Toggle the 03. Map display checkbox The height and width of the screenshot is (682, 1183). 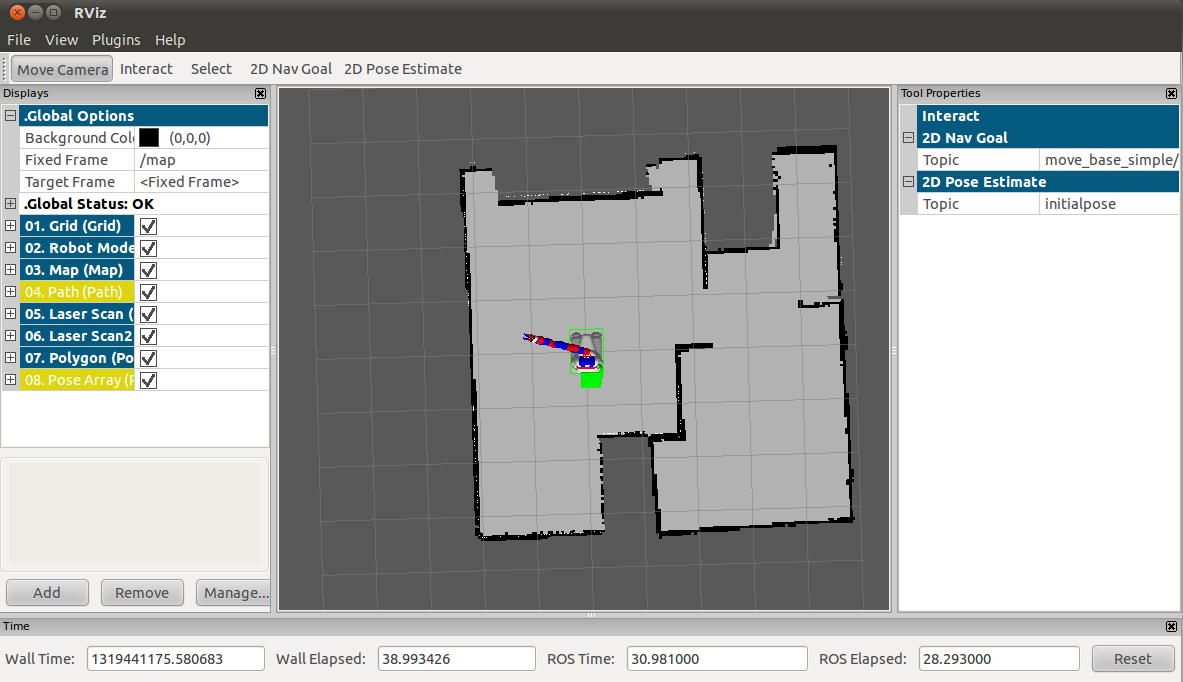click(149, 270)
